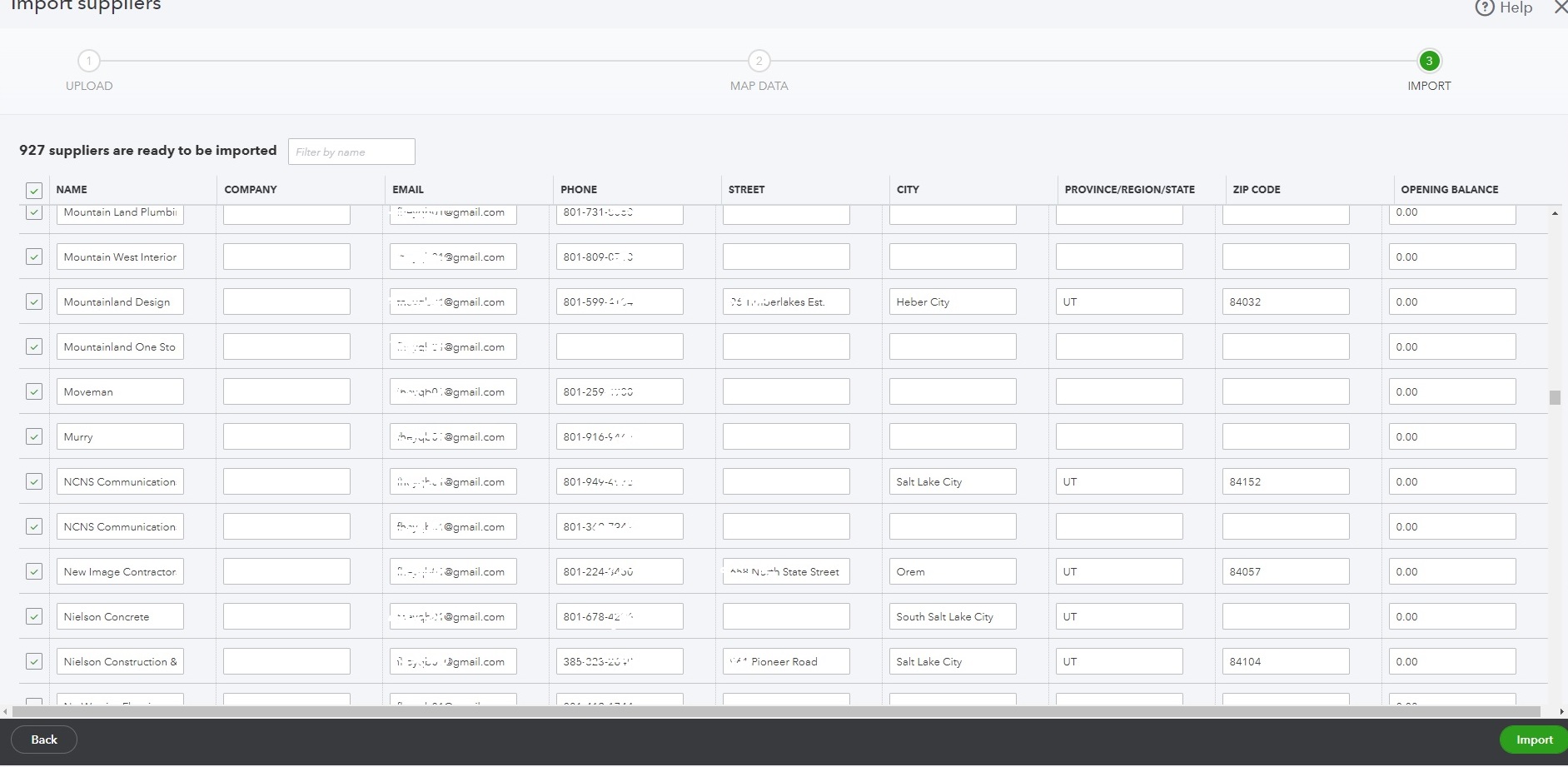Edit the zip code field showing 84152

[1286, 481]
